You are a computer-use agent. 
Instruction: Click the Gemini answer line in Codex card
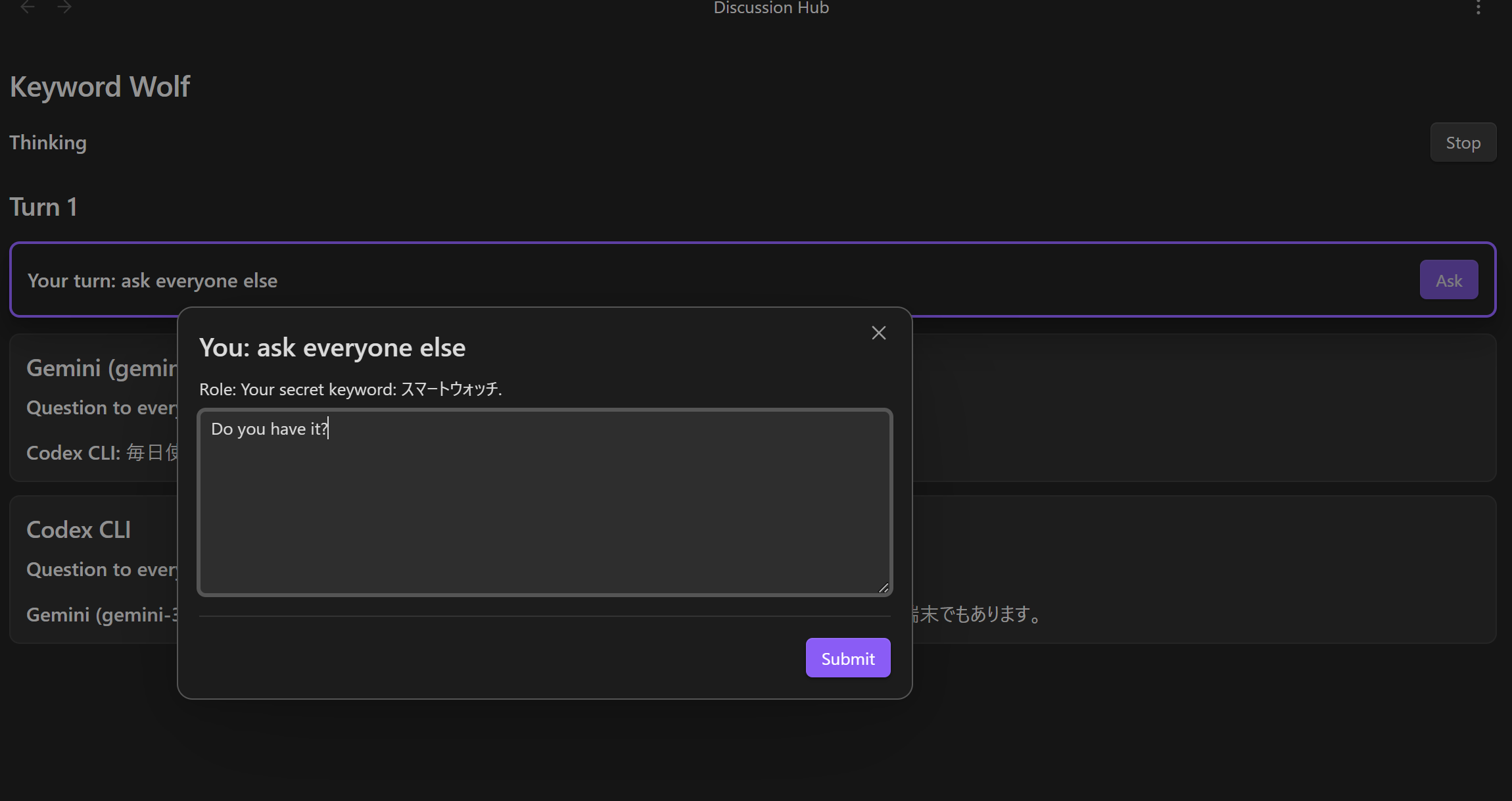point(102,614)
